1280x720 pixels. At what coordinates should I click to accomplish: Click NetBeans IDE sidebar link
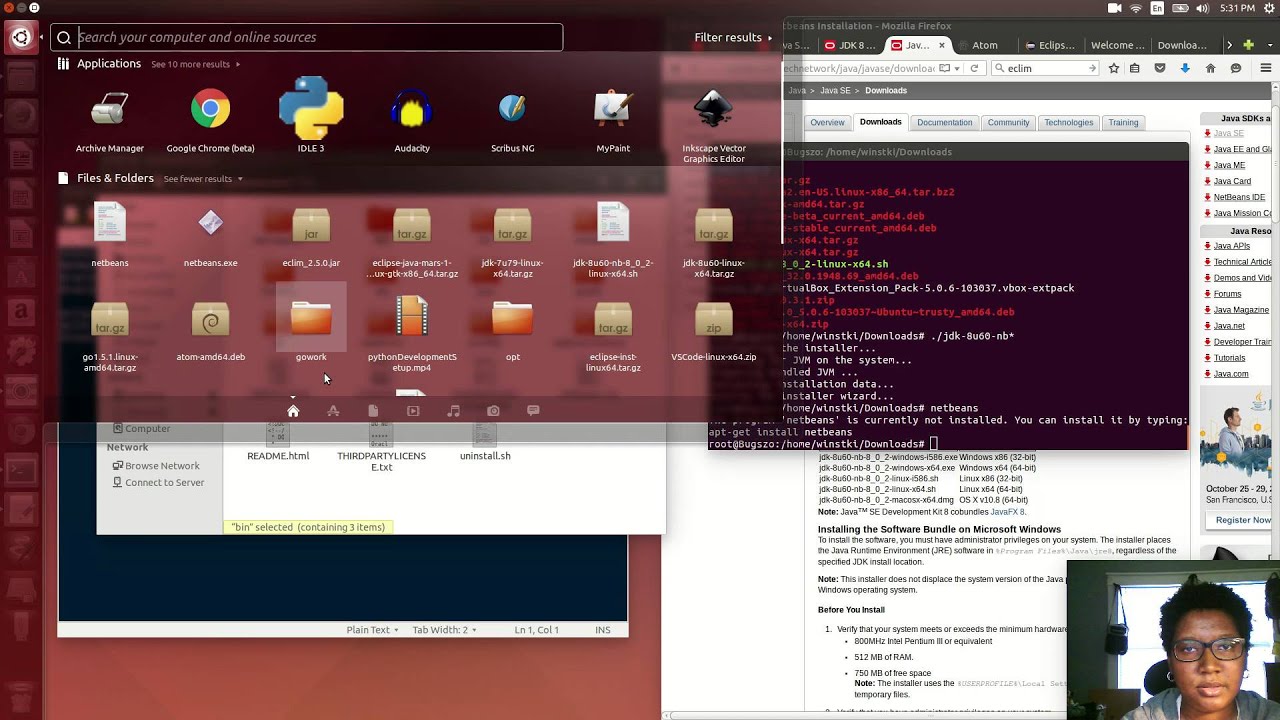pyautogui.click(x=1239, y=197)
